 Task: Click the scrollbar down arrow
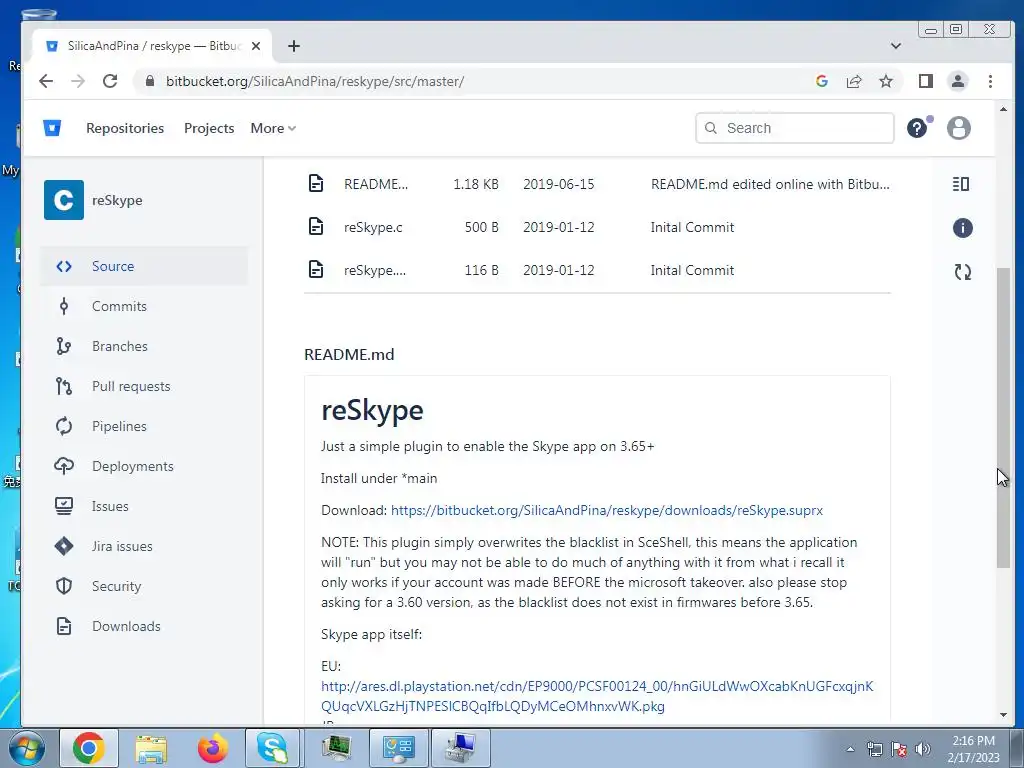coord(1004,714)
